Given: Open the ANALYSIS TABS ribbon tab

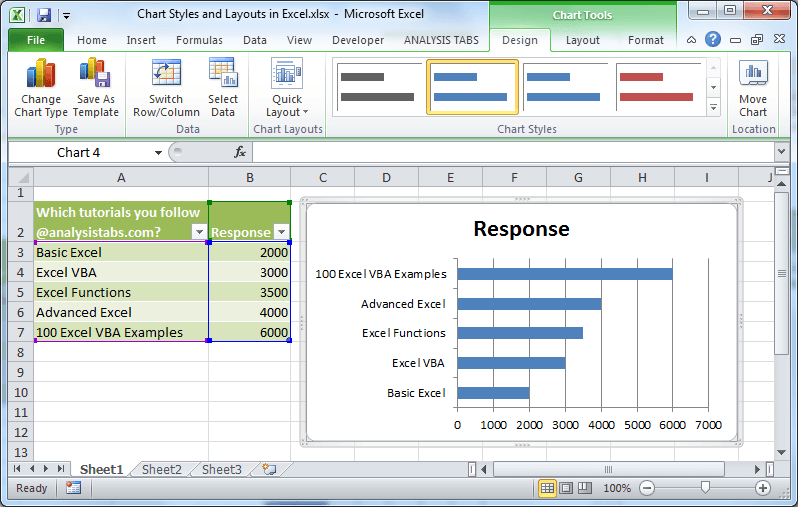Looking at the screenshot, I should [x=441, y=40].
